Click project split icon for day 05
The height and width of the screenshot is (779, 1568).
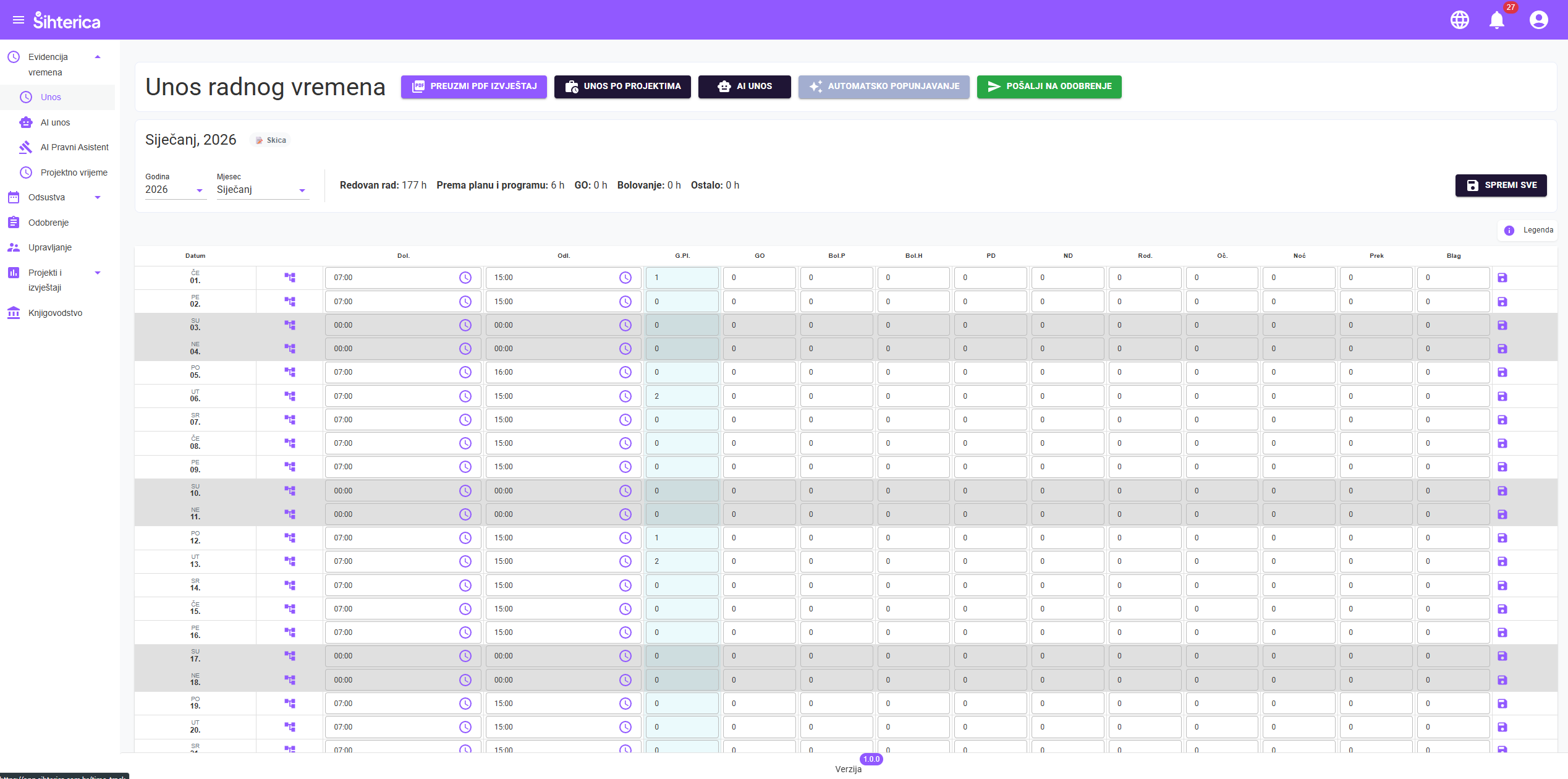click(x=290, y=372)
